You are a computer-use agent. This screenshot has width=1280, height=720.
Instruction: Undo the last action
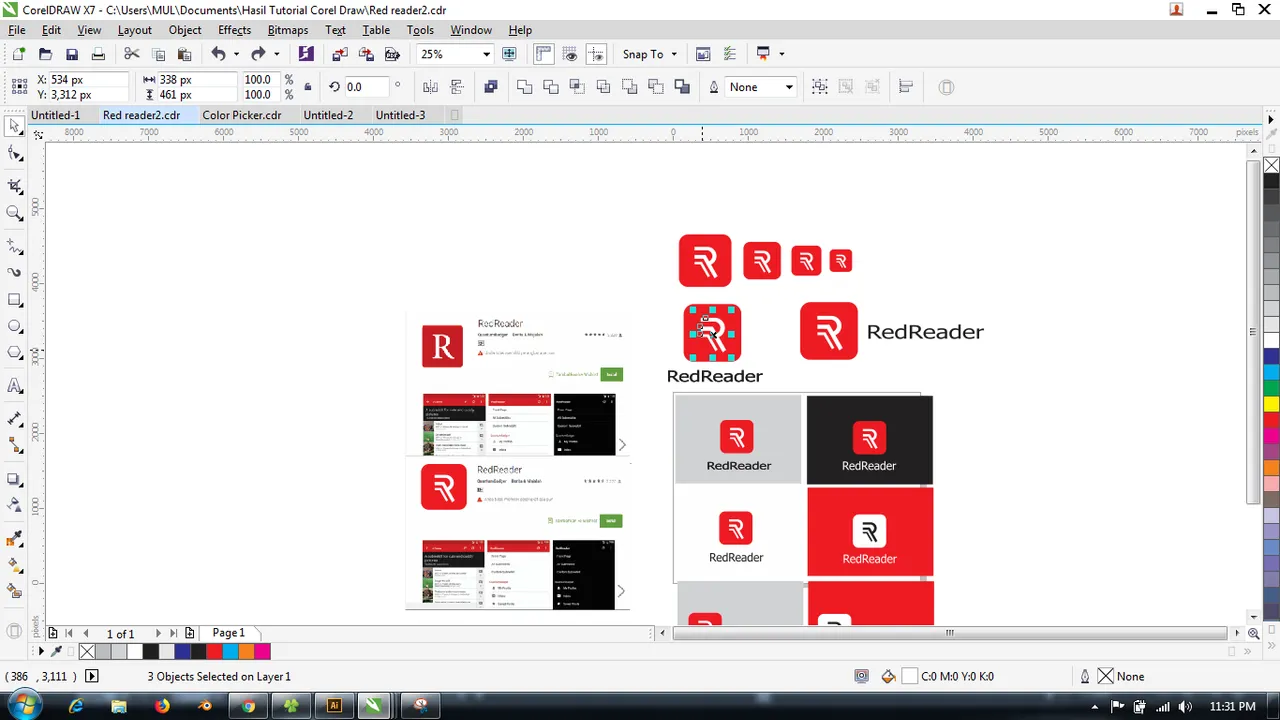[x=218, y=54]
